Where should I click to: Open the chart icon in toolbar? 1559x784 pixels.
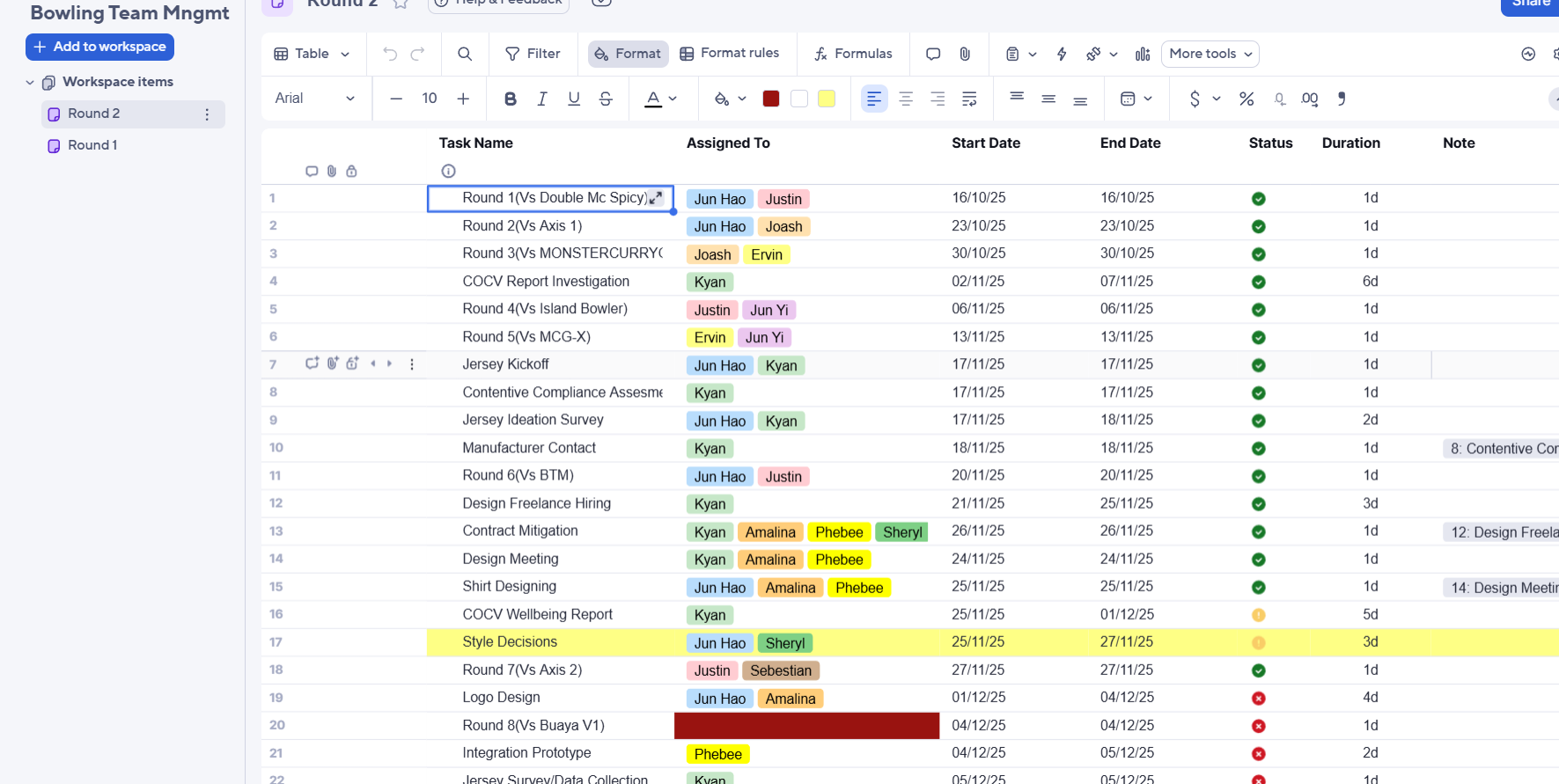click(x=1143, y=54)
